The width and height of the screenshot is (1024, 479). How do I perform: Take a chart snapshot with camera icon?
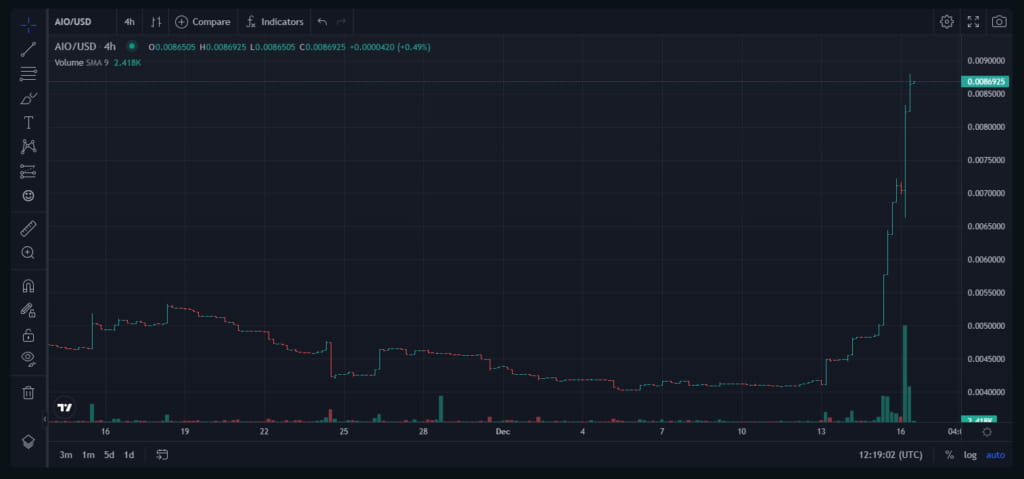pos(999,22)
